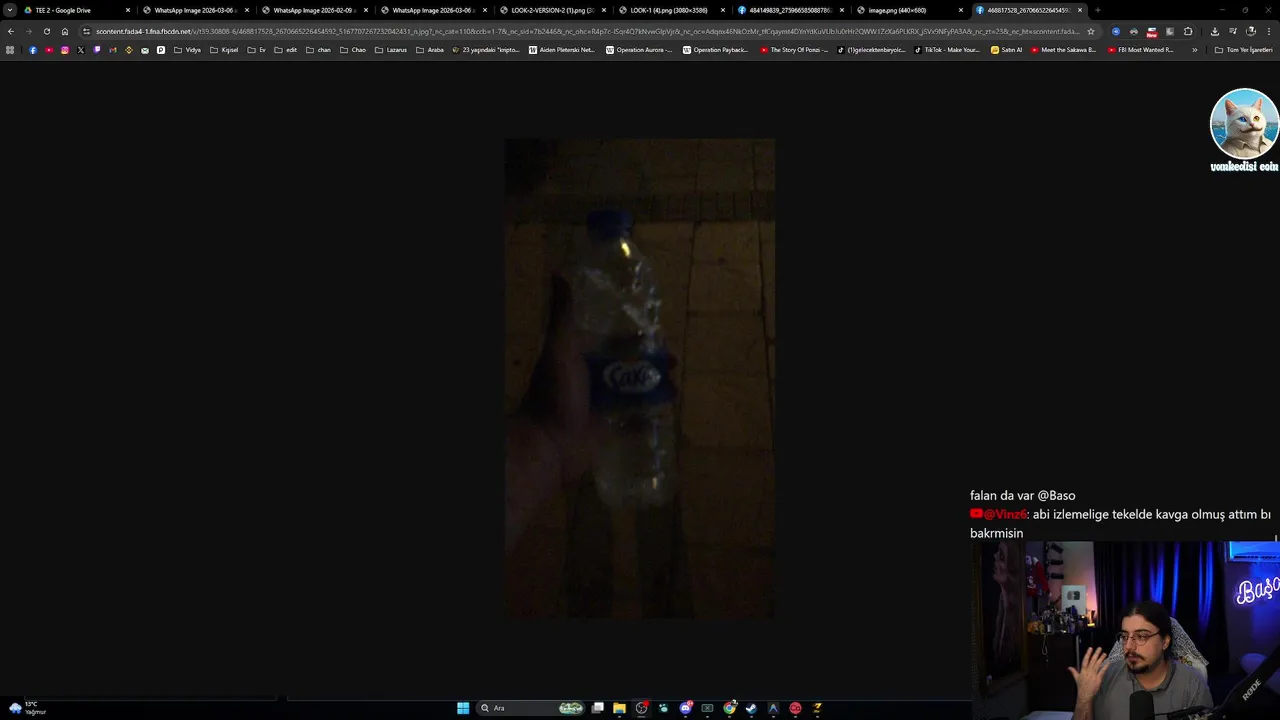Image resolution: width=1280 pixels, height=720 pixels.
Task: Open the chan bookmarks folder
Action: coord(319,50)
